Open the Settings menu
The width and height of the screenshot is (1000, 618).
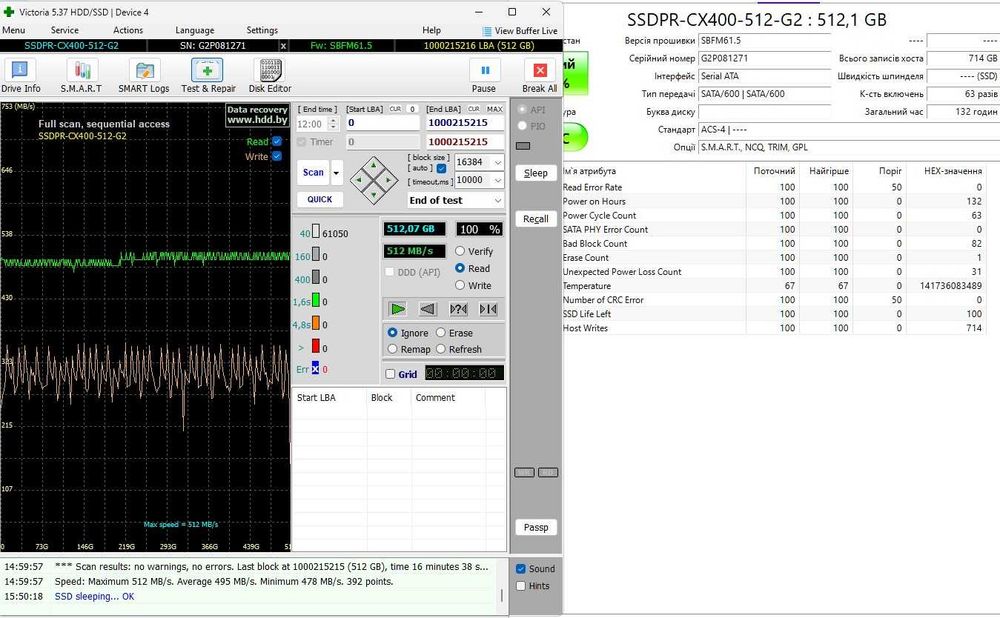coord(262,30)
